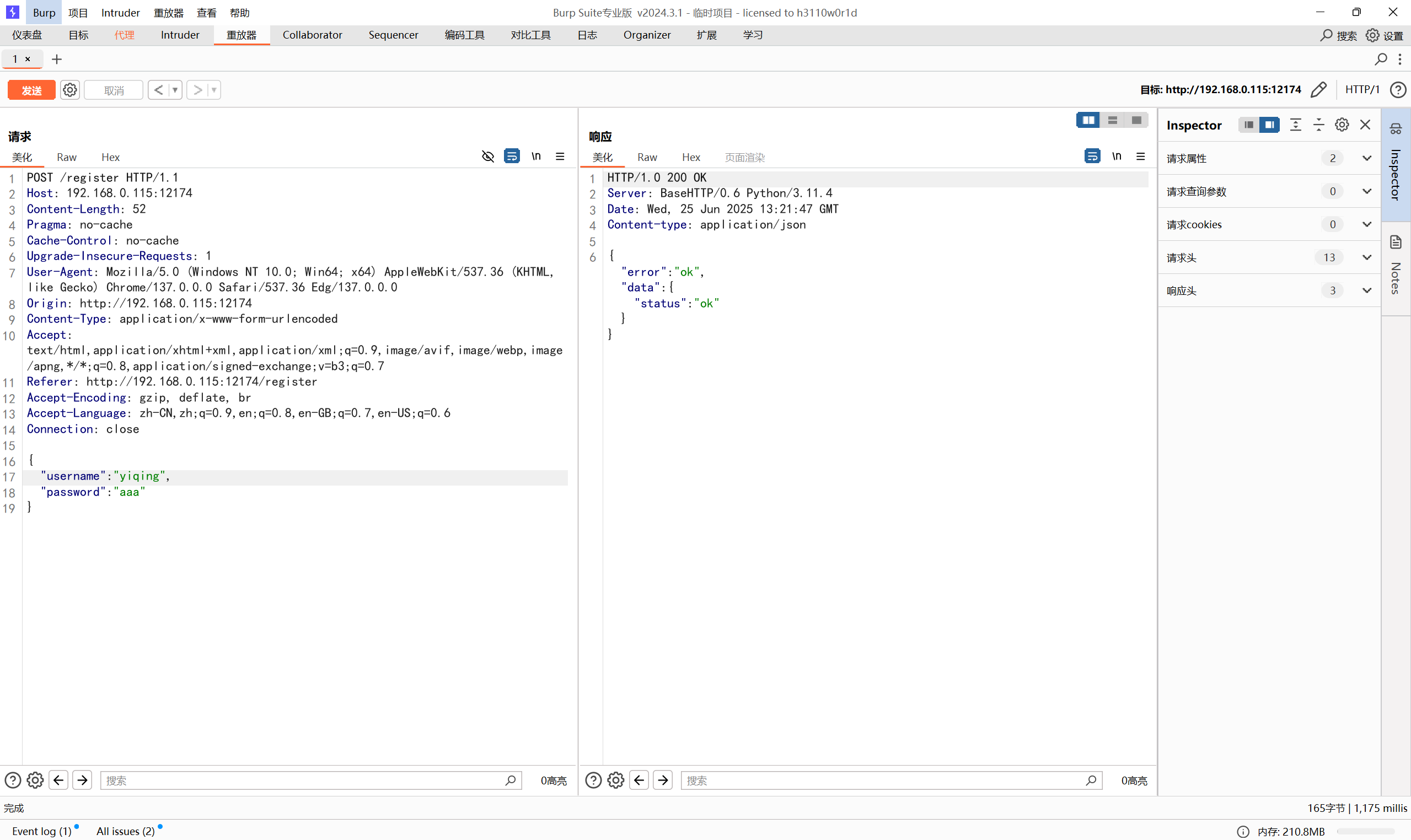Screen dimensions: 1411x840
Task: Open help icon next to HTTP/1
Action: click(x=1398, y=89)
